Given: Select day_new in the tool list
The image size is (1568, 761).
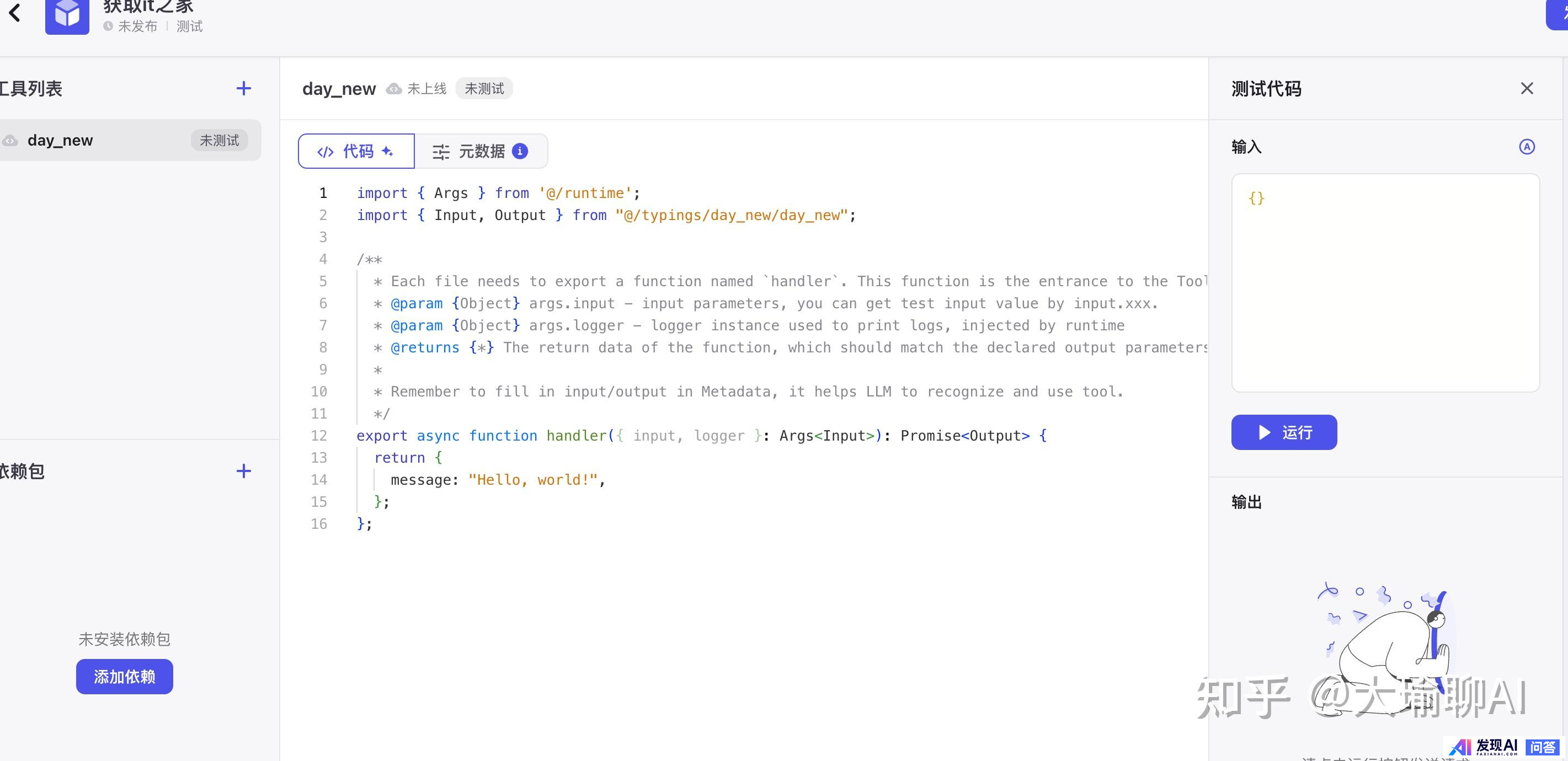Looking at the screenshot, I should (61, 141).
